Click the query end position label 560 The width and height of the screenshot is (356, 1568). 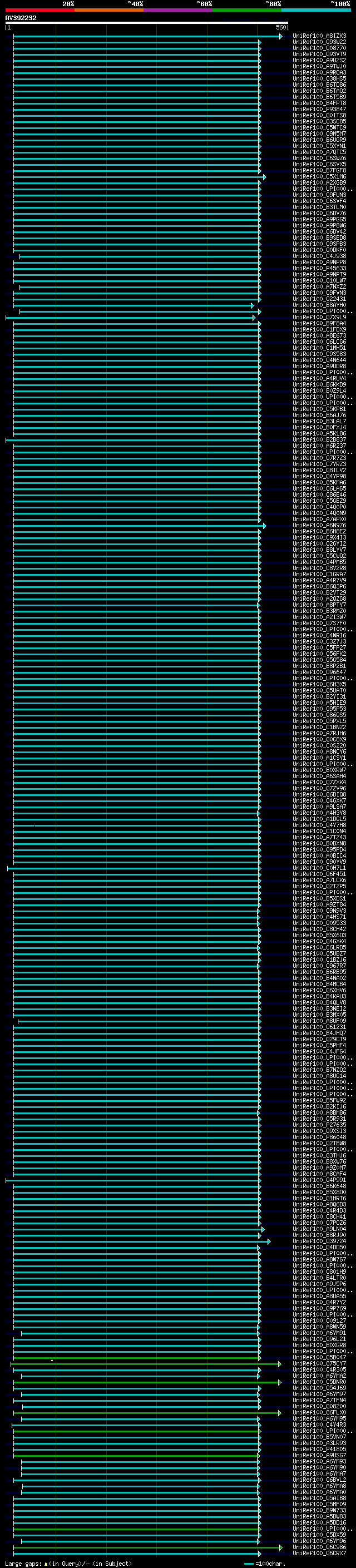[x=280, y=27]
